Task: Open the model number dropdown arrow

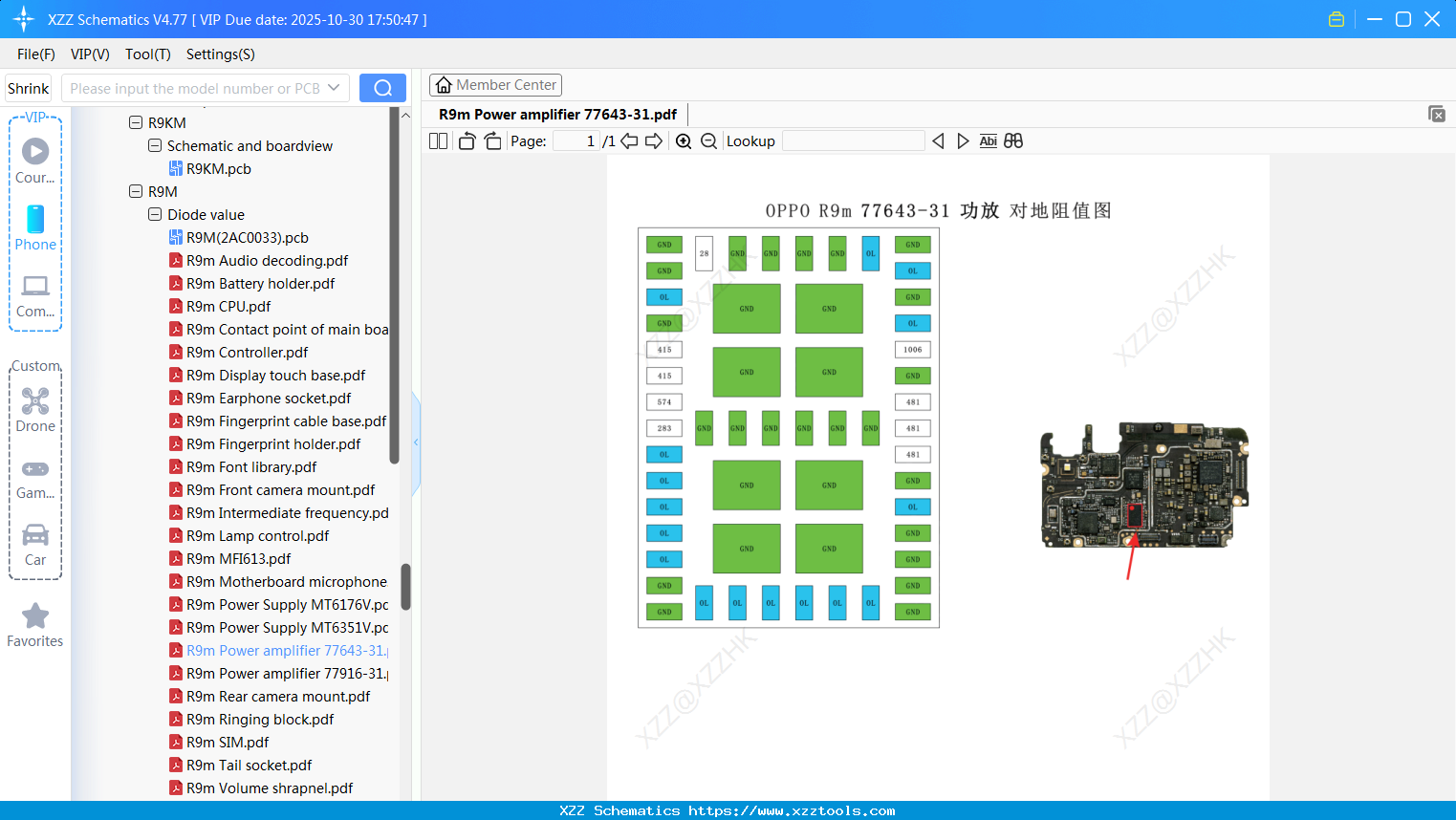Action: click(x=334, y=88)
